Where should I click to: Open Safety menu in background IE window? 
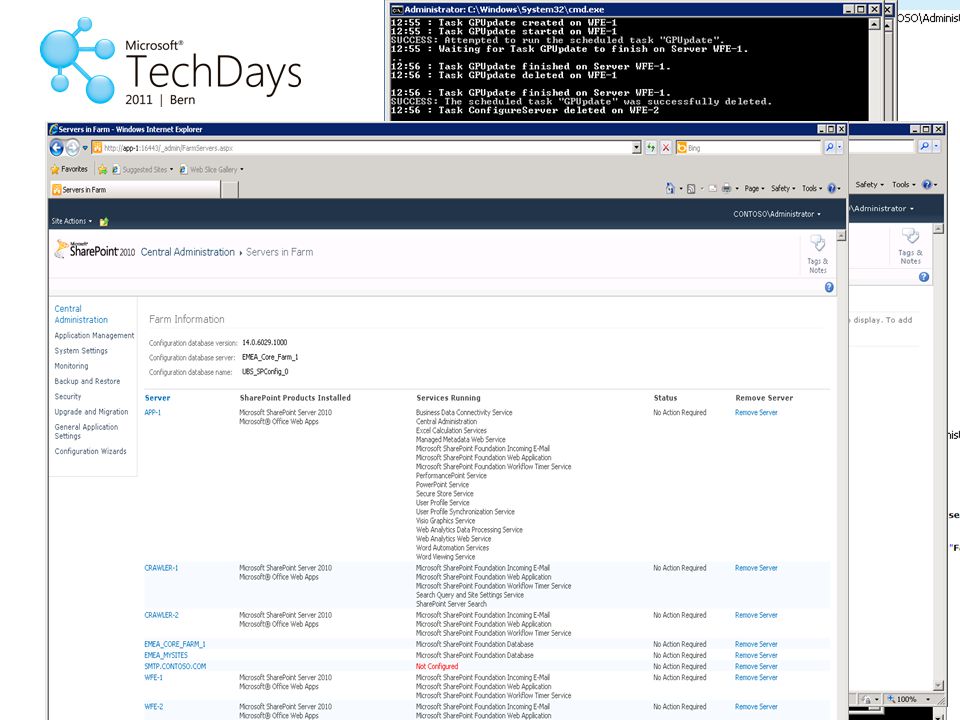tap(869, 184)
